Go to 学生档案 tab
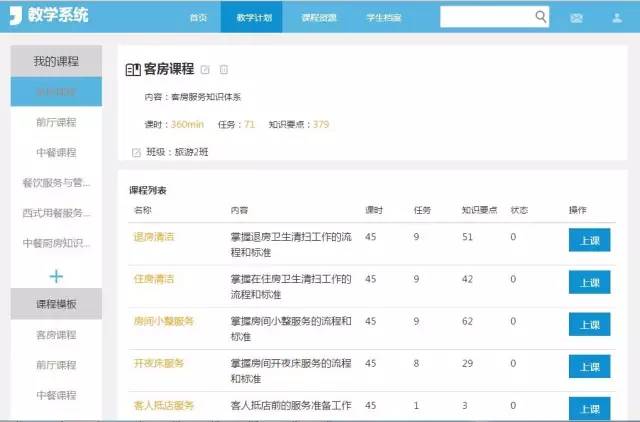Image resolution: width=640 pixels, height=422 pixels. coord(383,18)
